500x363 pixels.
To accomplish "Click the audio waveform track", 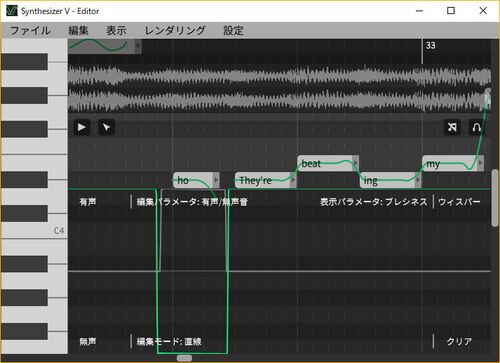I will click(279, 88).
